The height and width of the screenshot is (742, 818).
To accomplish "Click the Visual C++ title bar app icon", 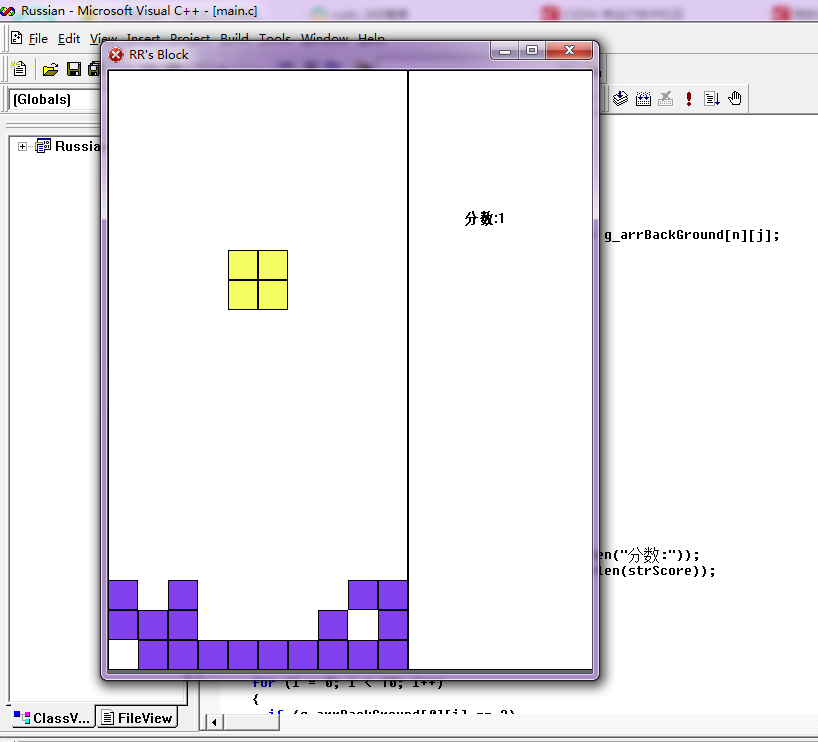I will pos(7,10).
